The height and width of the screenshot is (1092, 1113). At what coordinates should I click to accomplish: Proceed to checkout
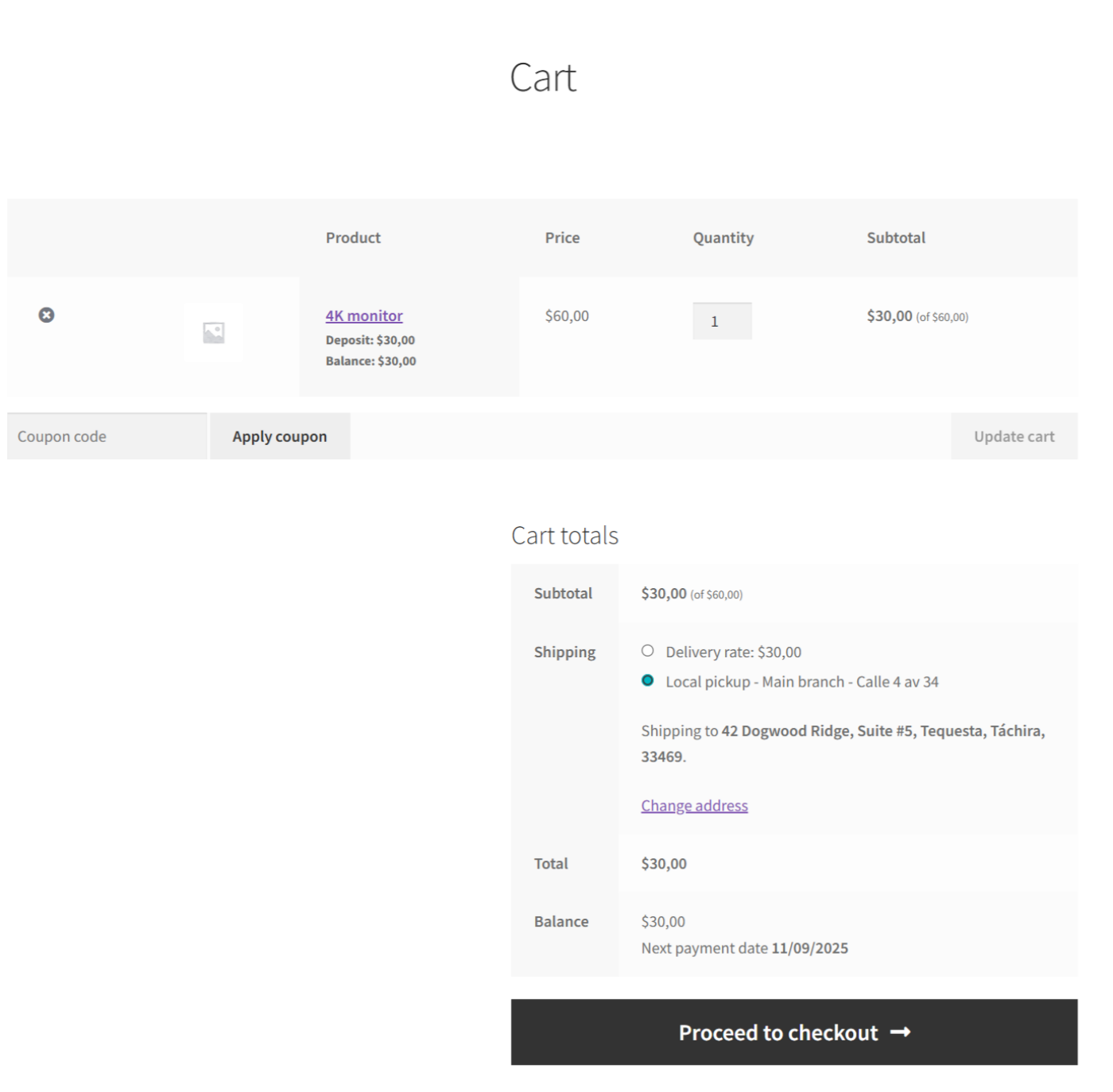tap(778, 1032)
